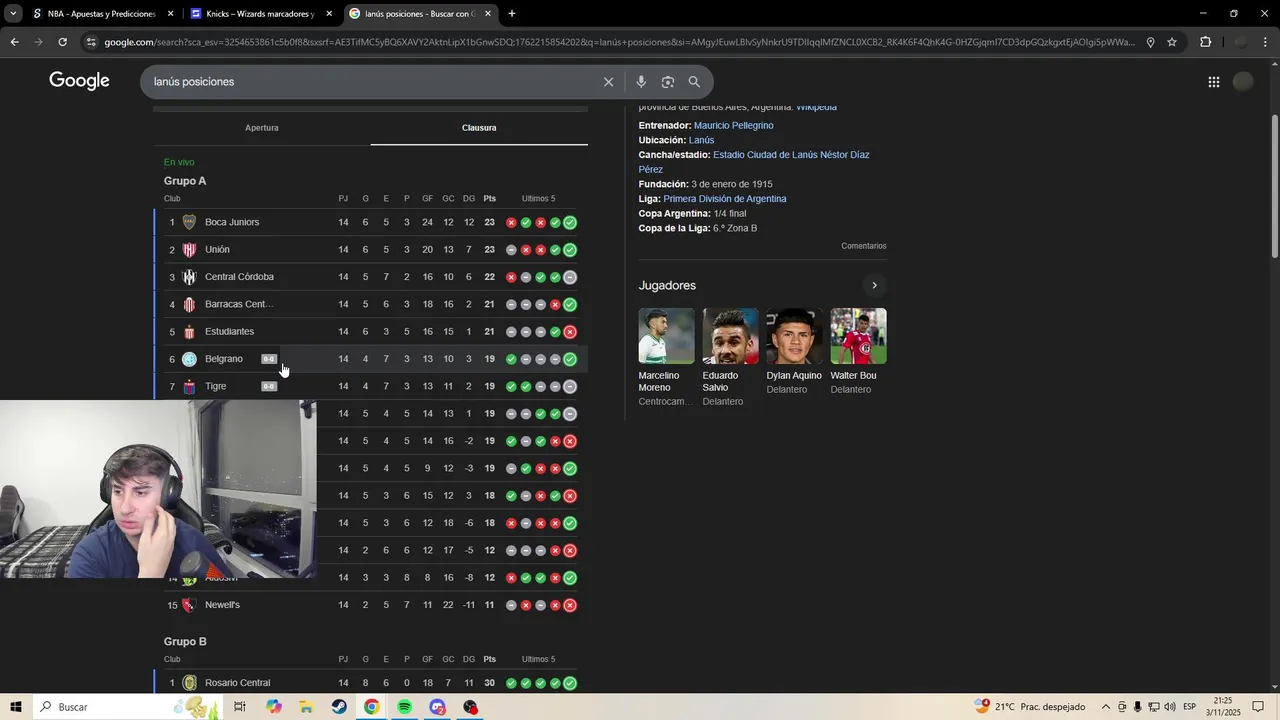Select the Estudiantes team name
Image resolution: width=1280 pixels, height=720 pixels.
[229, 332]
